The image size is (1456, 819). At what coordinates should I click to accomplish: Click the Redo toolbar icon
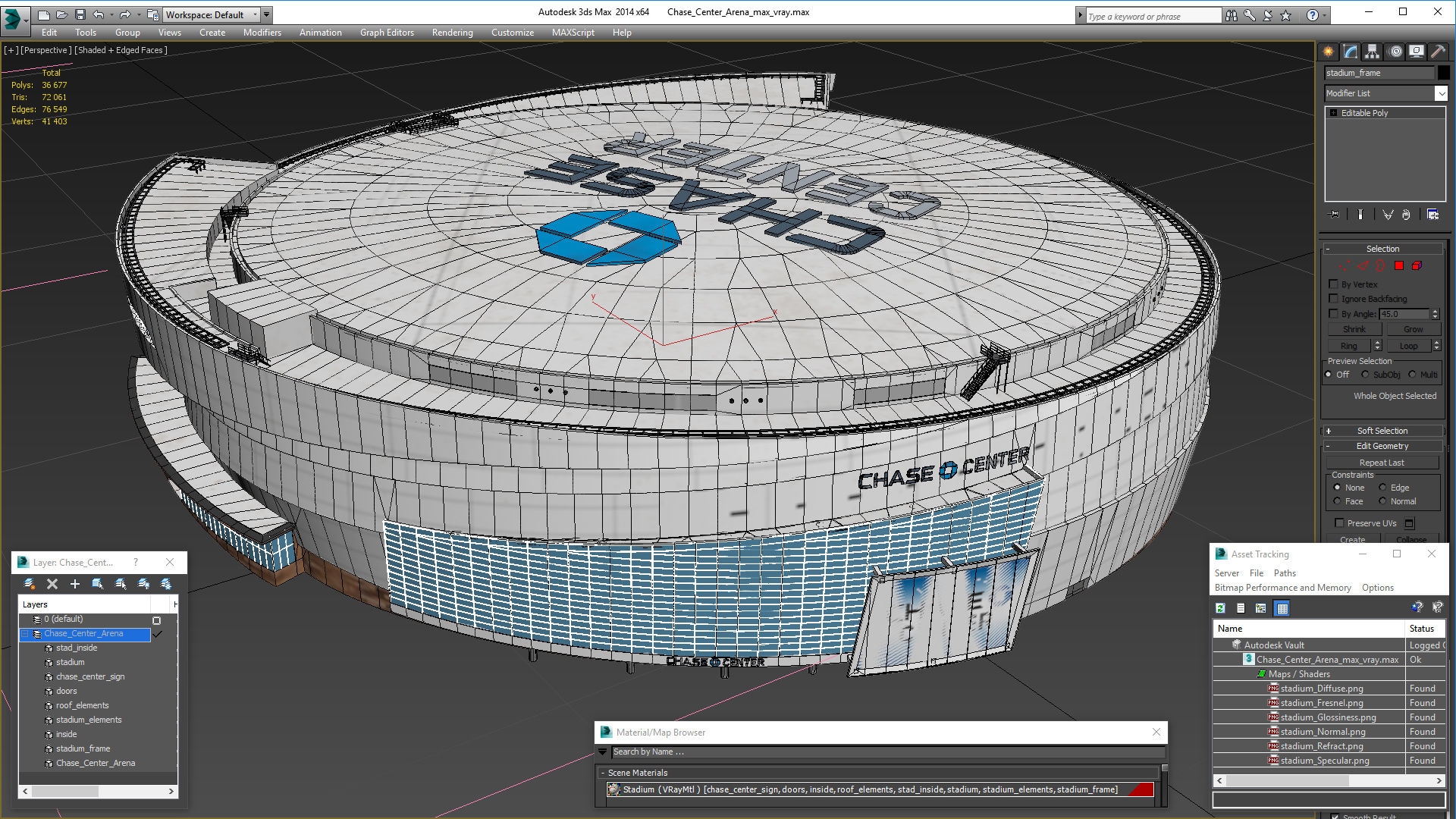125,14
